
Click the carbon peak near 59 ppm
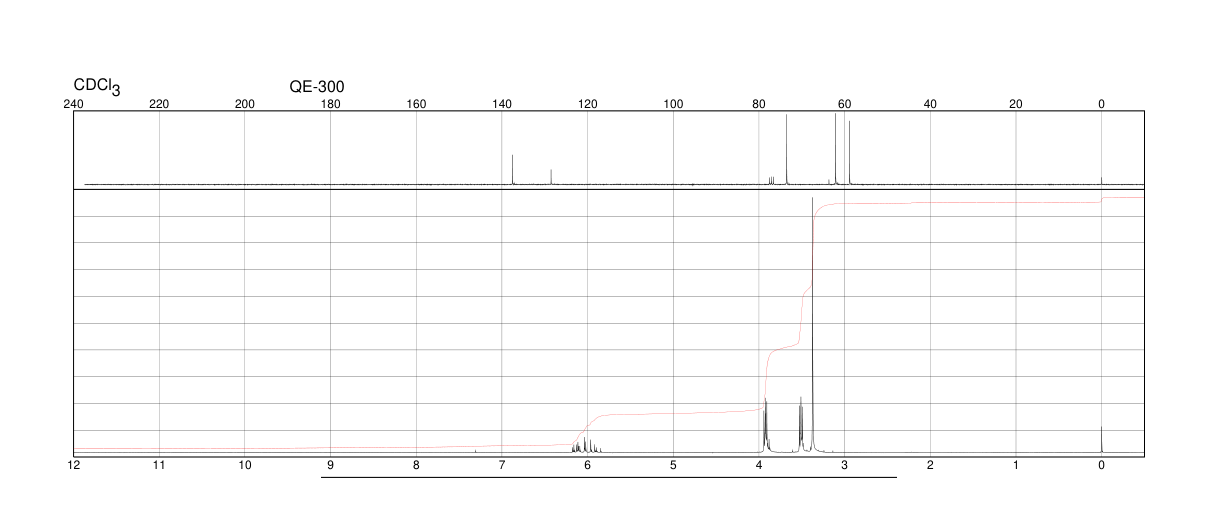click(849, 153)
